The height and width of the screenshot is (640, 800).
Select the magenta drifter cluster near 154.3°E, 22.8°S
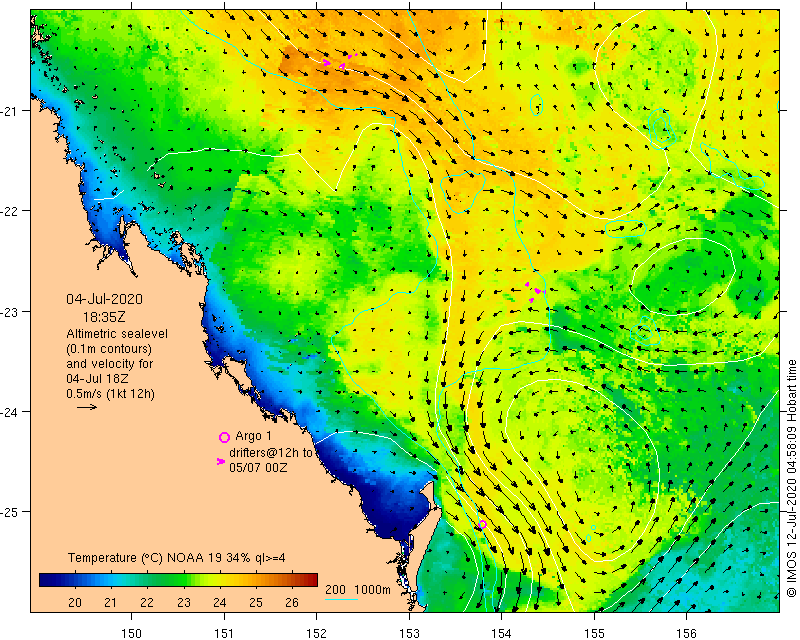(535, 291)
